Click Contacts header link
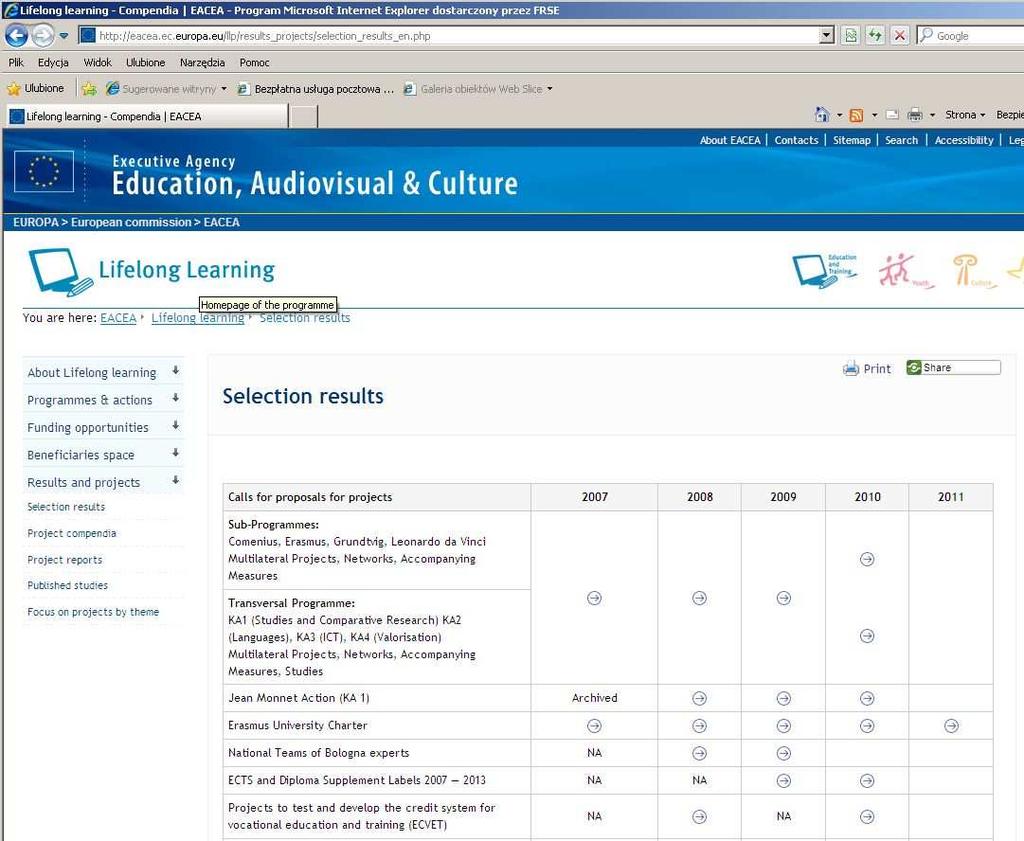Screen dimensions: 1024x841 point(796,140)
